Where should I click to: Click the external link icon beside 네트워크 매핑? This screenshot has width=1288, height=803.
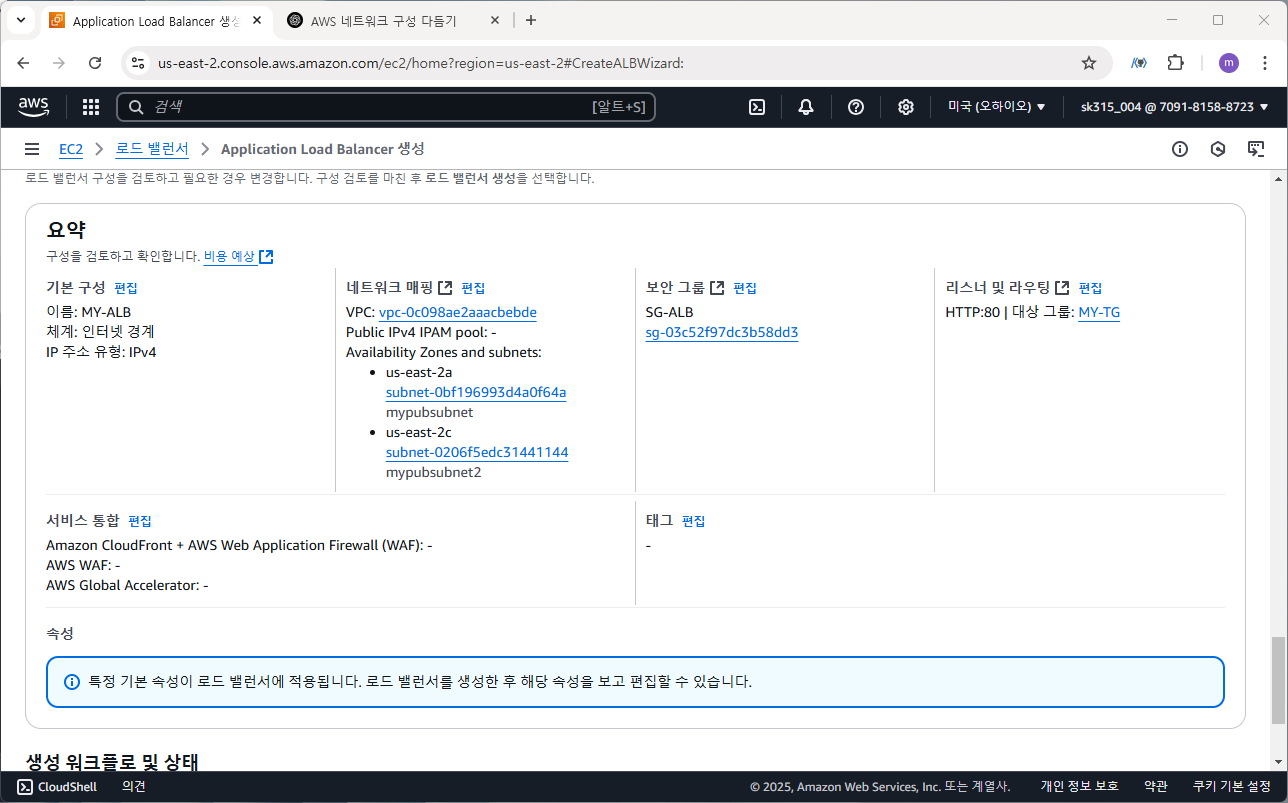tap(445, 288)
